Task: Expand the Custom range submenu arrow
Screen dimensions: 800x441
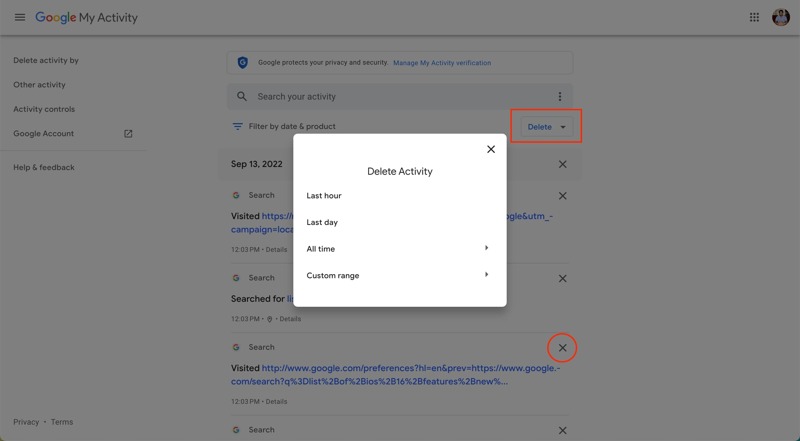Action: [x=487, y=275]
